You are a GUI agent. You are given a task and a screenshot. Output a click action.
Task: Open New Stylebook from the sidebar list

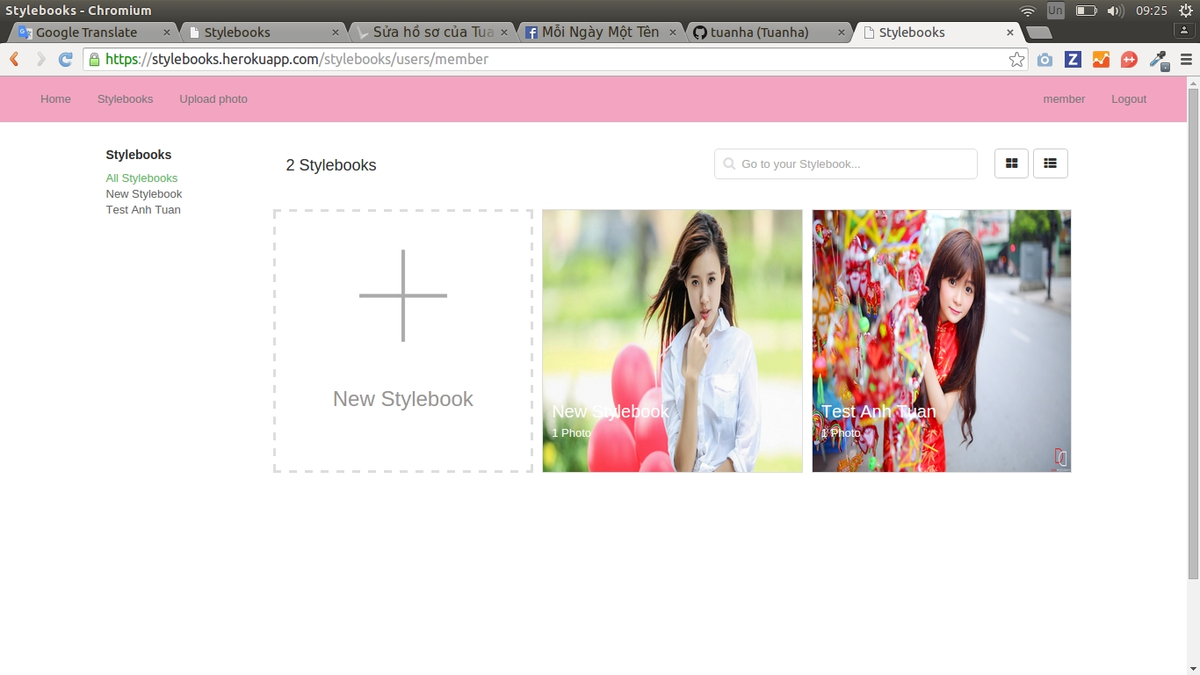pyautogui.click(x=144, y=194)
